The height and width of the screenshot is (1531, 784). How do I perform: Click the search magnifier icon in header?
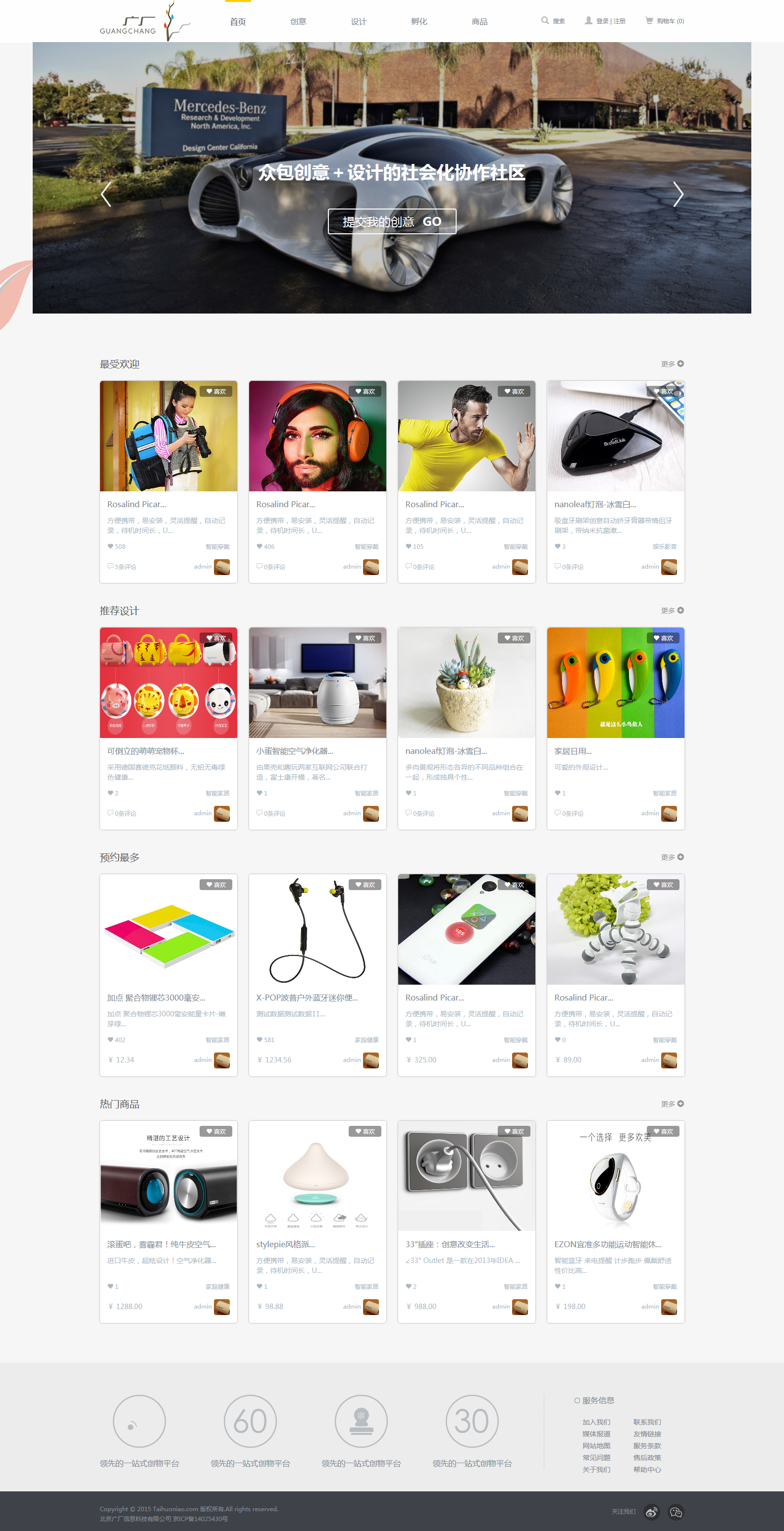click(544, 21)
